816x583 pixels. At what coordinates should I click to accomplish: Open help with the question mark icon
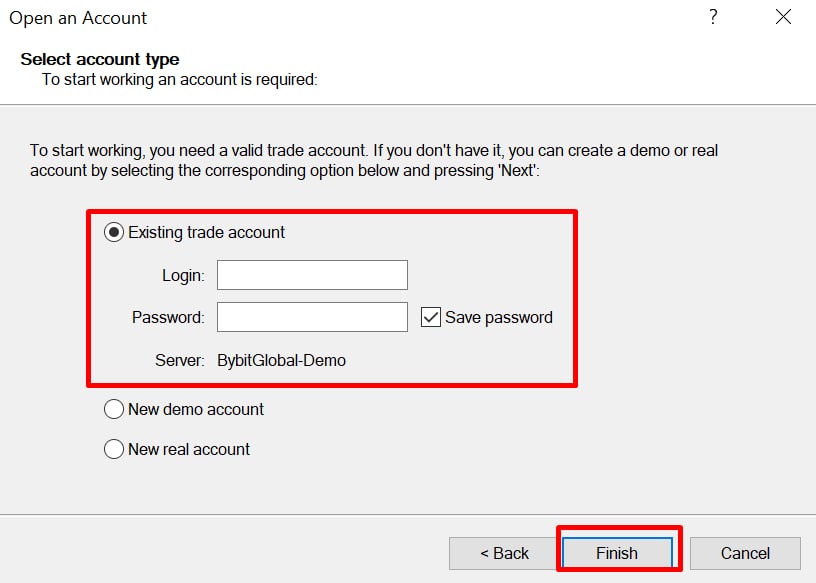[x=713, y=17]
